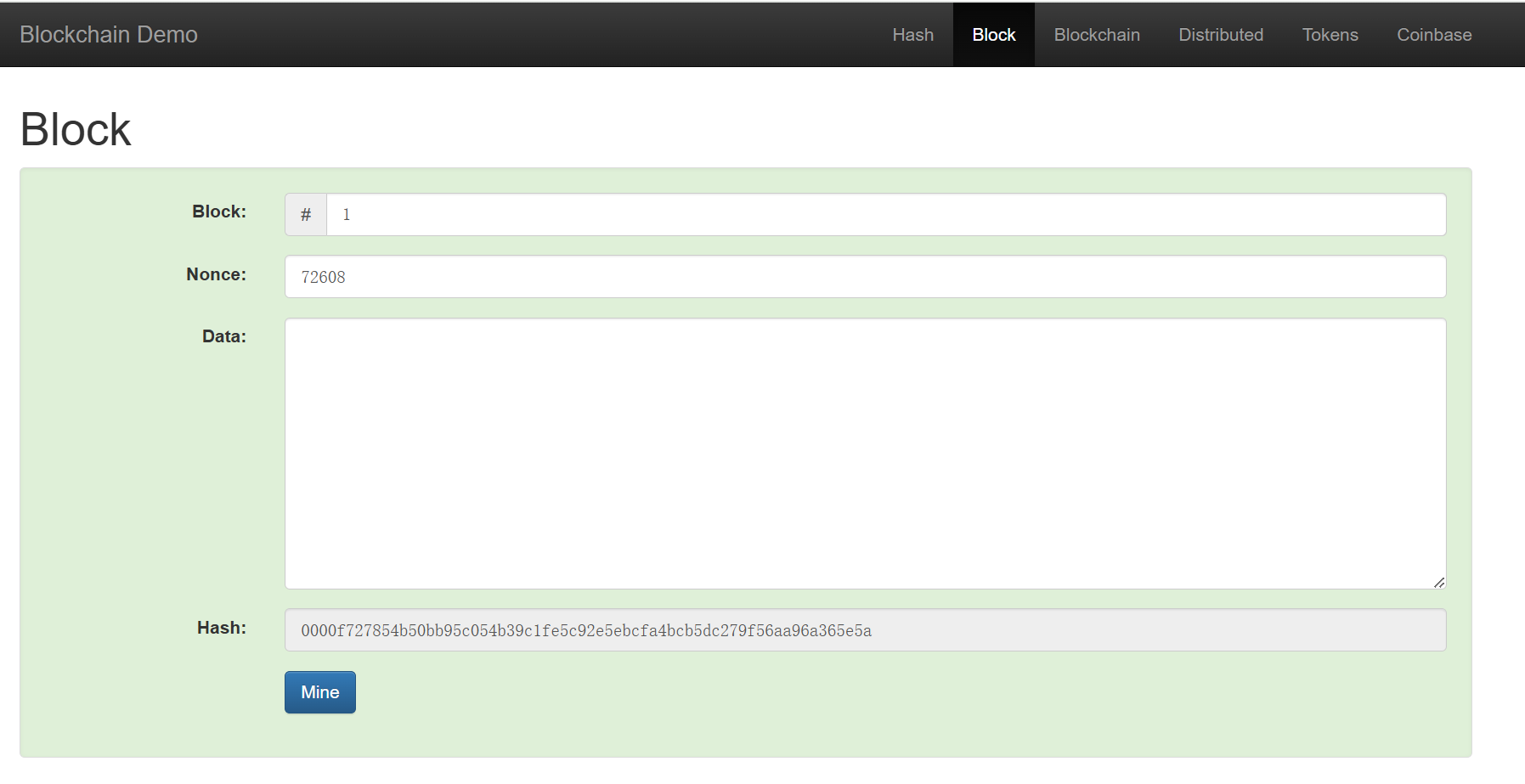Open the Tokens navbar tab

(1330, 35)
